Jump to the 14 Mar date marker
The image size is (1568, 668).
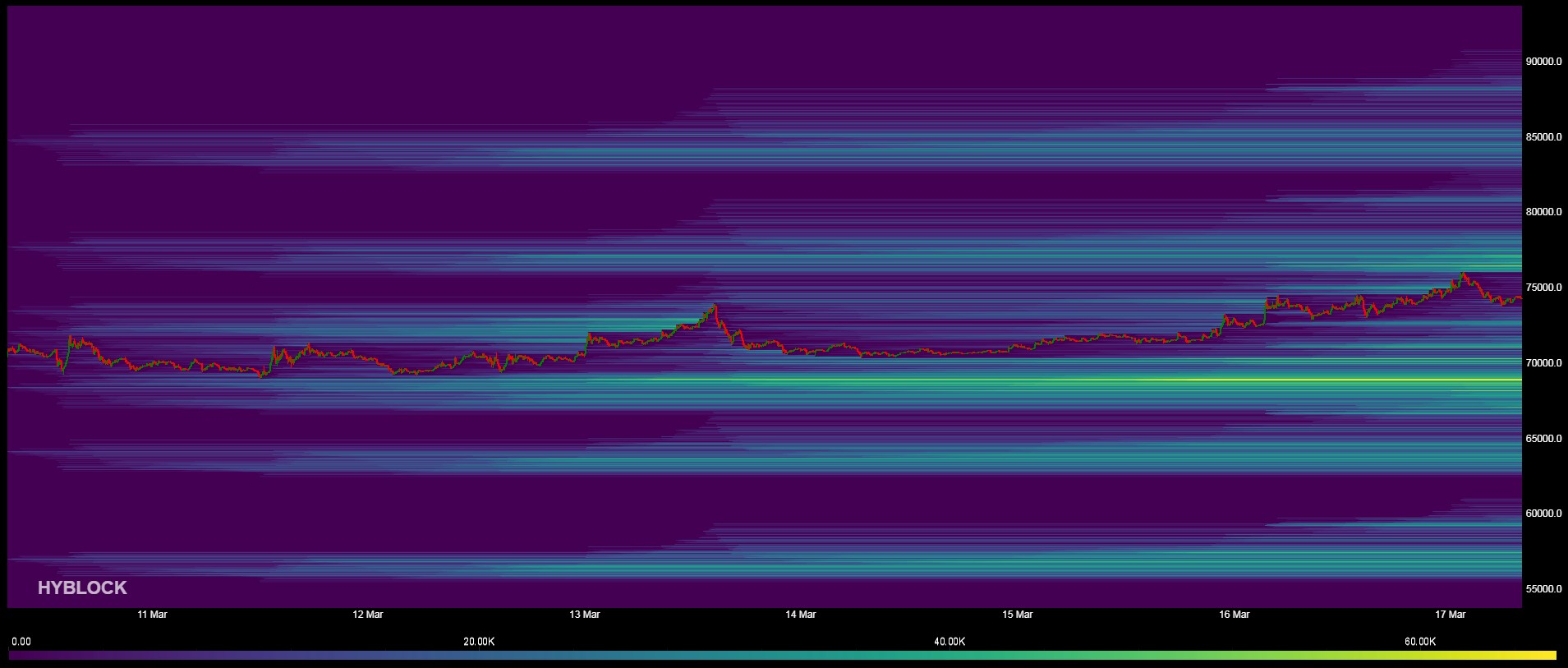coord(801,615)
